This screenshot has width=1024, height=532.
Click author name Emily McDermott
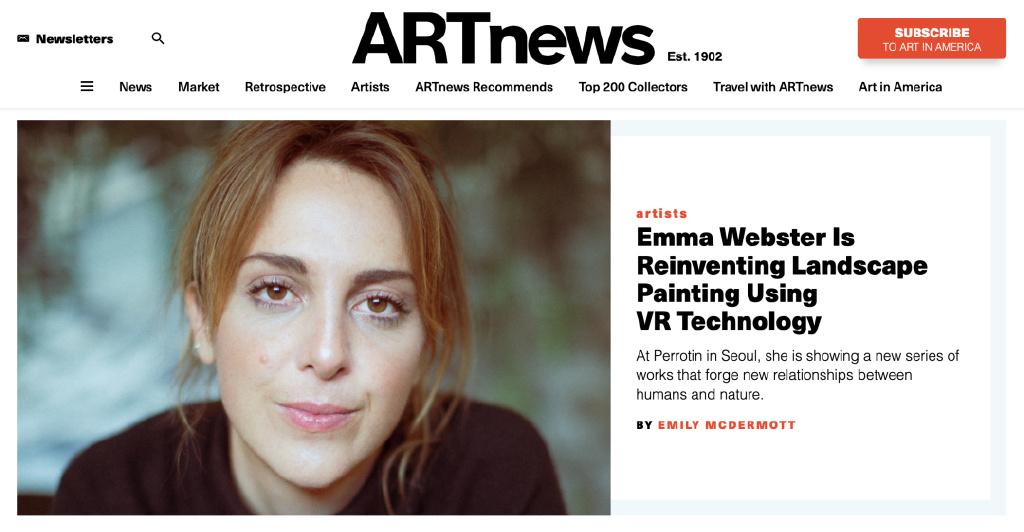tap(727, 425)
